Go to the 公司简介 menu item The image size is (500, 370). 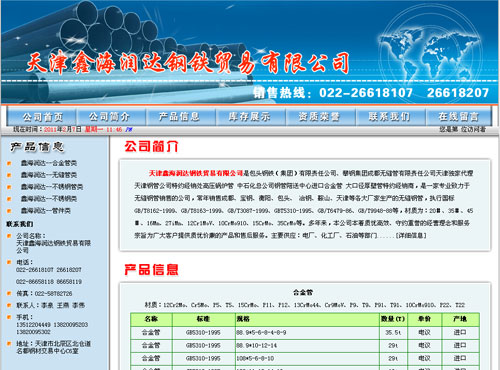pos(110,117)
